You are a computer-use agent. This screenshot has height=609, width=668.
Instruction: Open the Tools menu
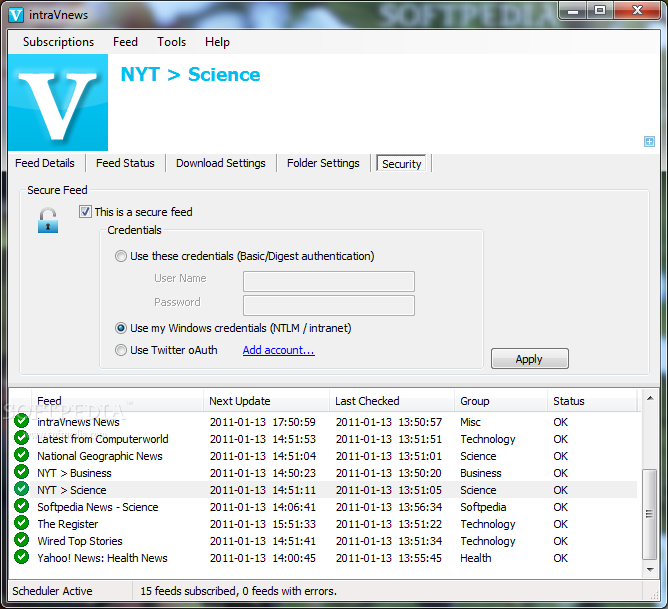171,42
